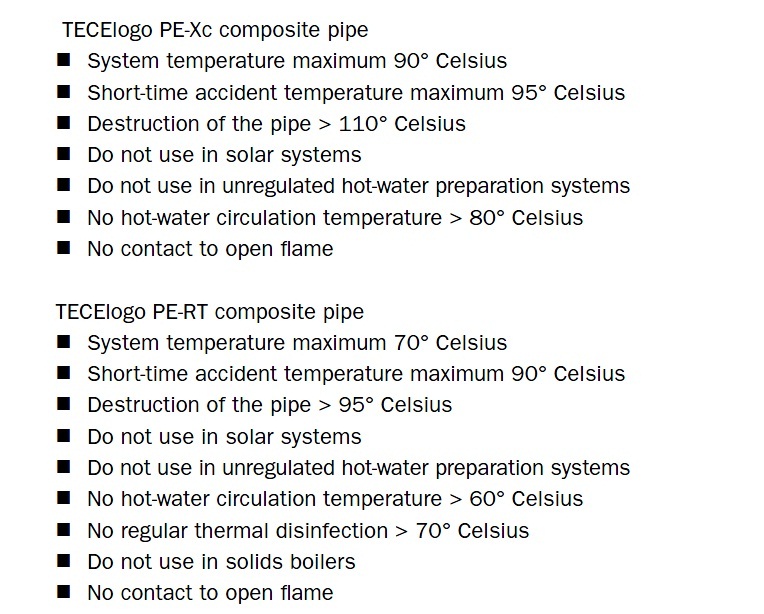Click the unregulated hot-water line in PE-RT section

click(358, 468)
